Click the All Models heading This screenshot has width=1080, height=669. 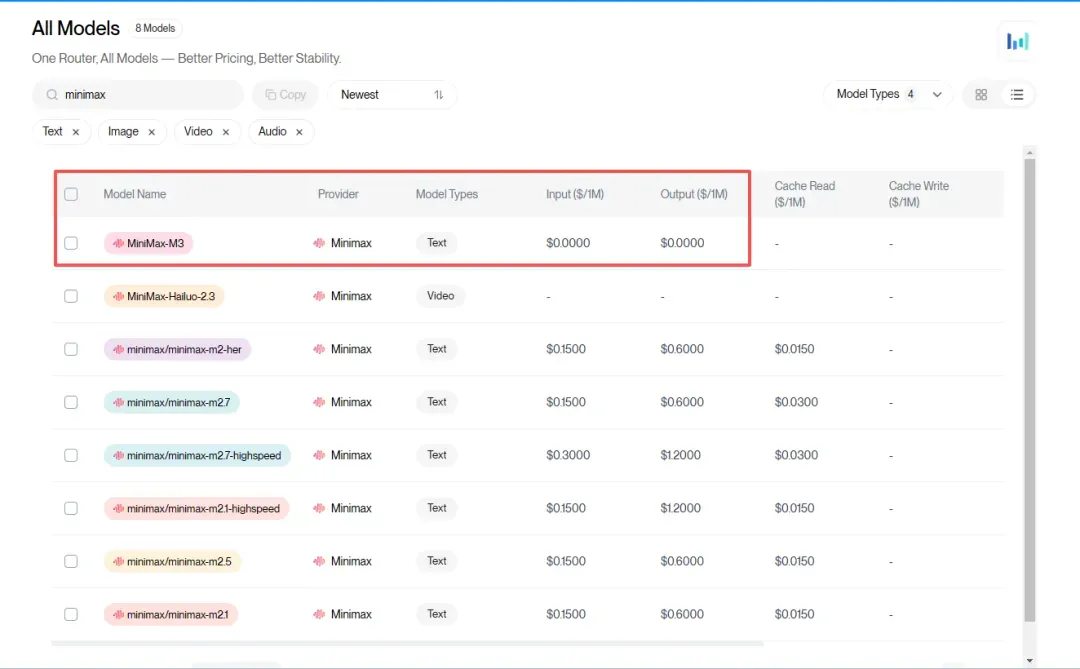[76, 28]
